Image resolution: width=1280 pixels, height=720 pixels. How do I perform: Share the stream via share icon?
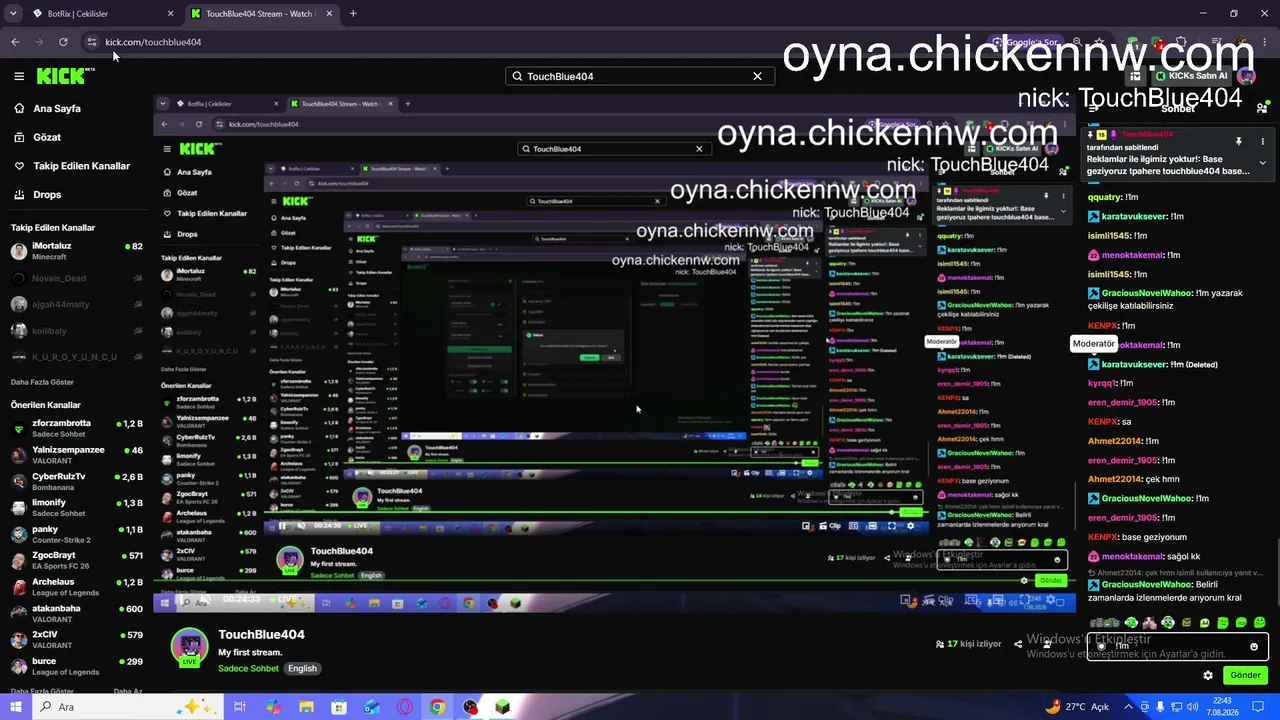pyautogui.click(x=1018, y=644)
